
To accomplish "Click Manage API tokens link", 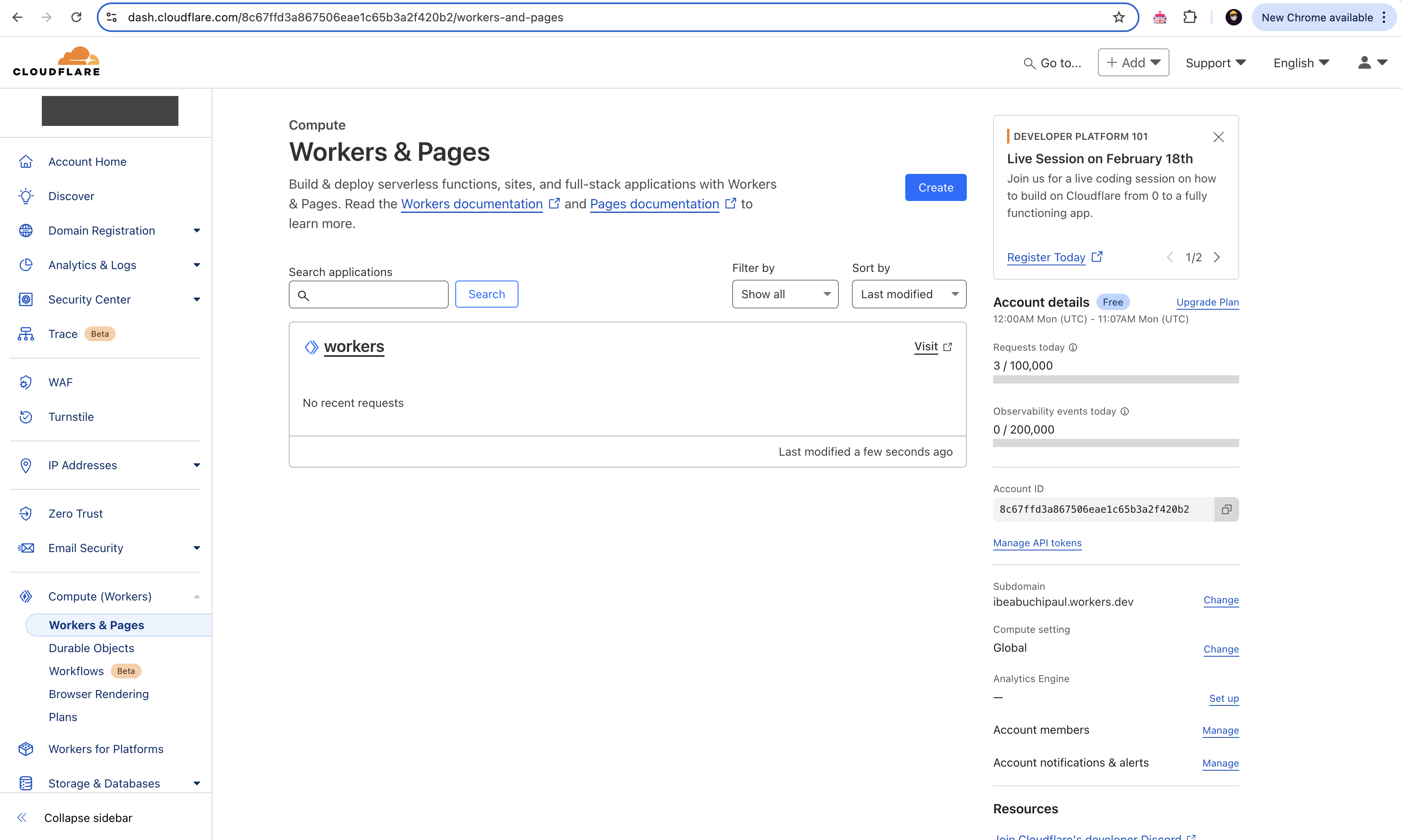I will [x=1037, y=543].
